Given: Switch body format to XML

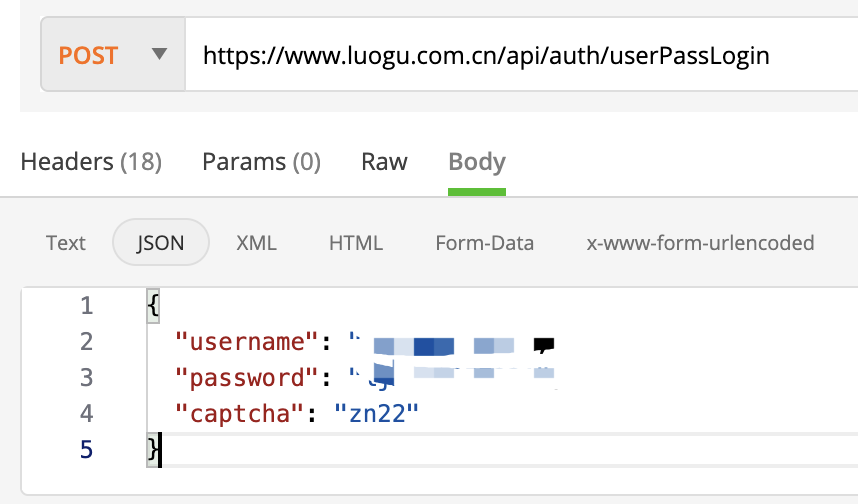Looking at the screenshot, I should point(256,242).
